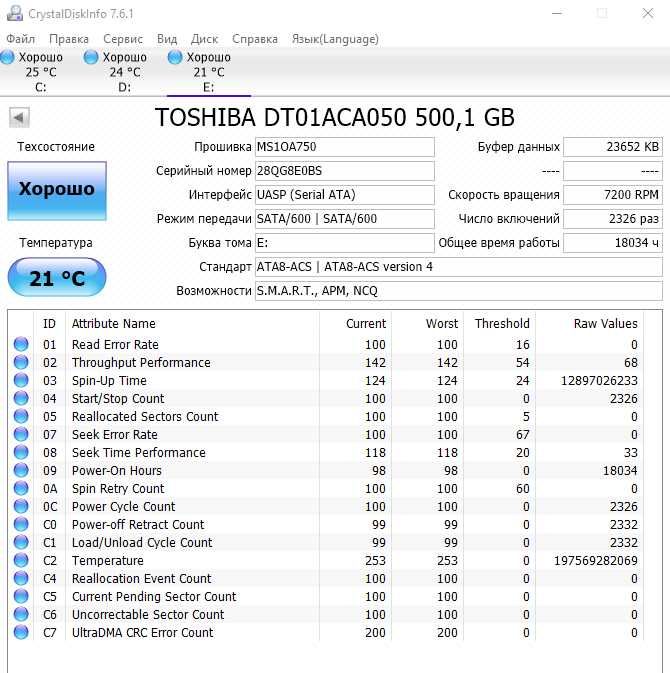This screenshot has width=670, height=673.
Task: Click status orb for Reallocation Event Count
Action: tap(21, 579)
